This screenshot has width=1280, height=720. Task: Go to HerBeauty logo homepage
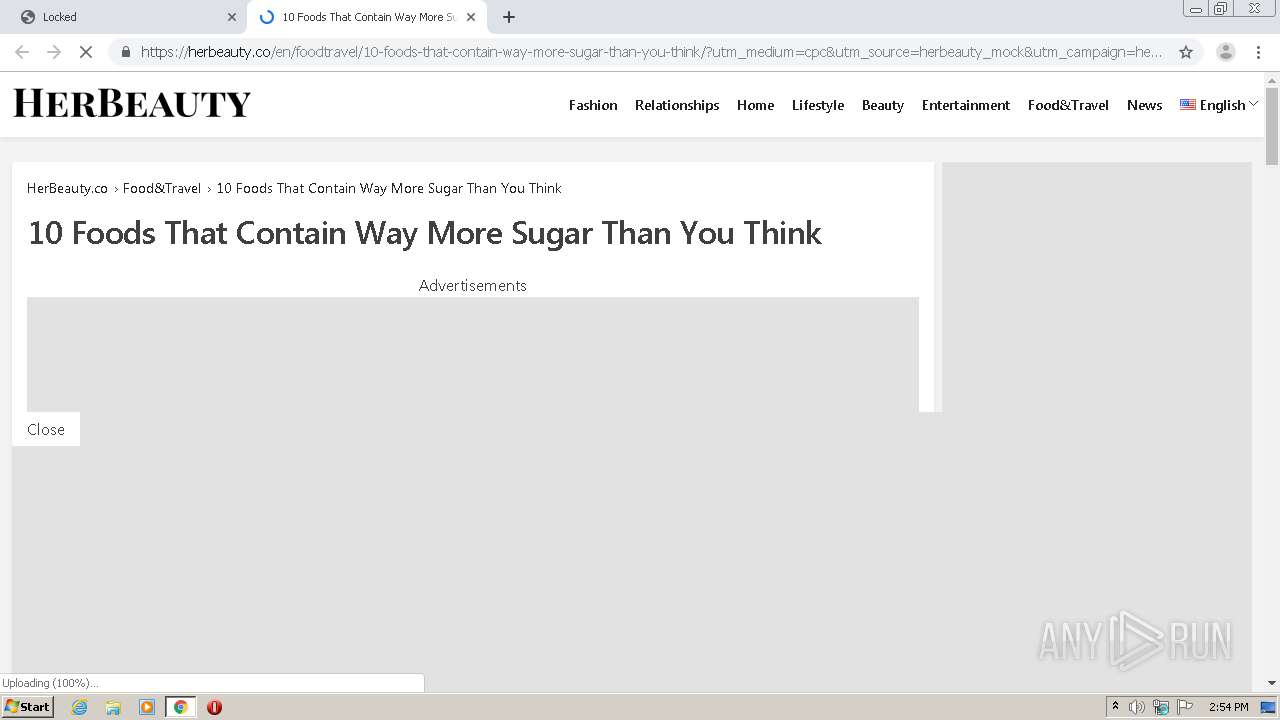point(132,103)
